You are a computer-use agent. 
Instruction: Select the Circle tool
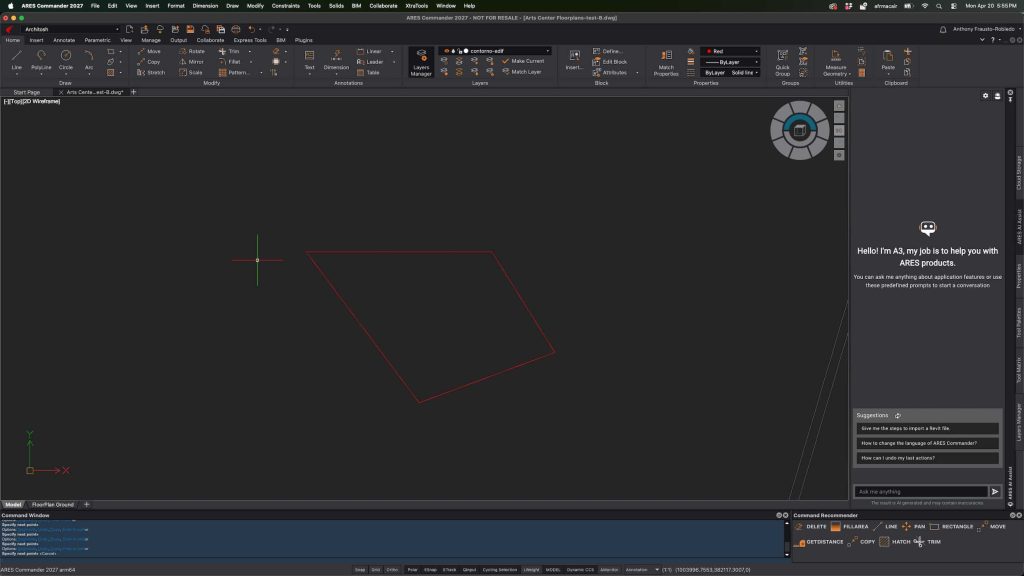coord(66,59)
